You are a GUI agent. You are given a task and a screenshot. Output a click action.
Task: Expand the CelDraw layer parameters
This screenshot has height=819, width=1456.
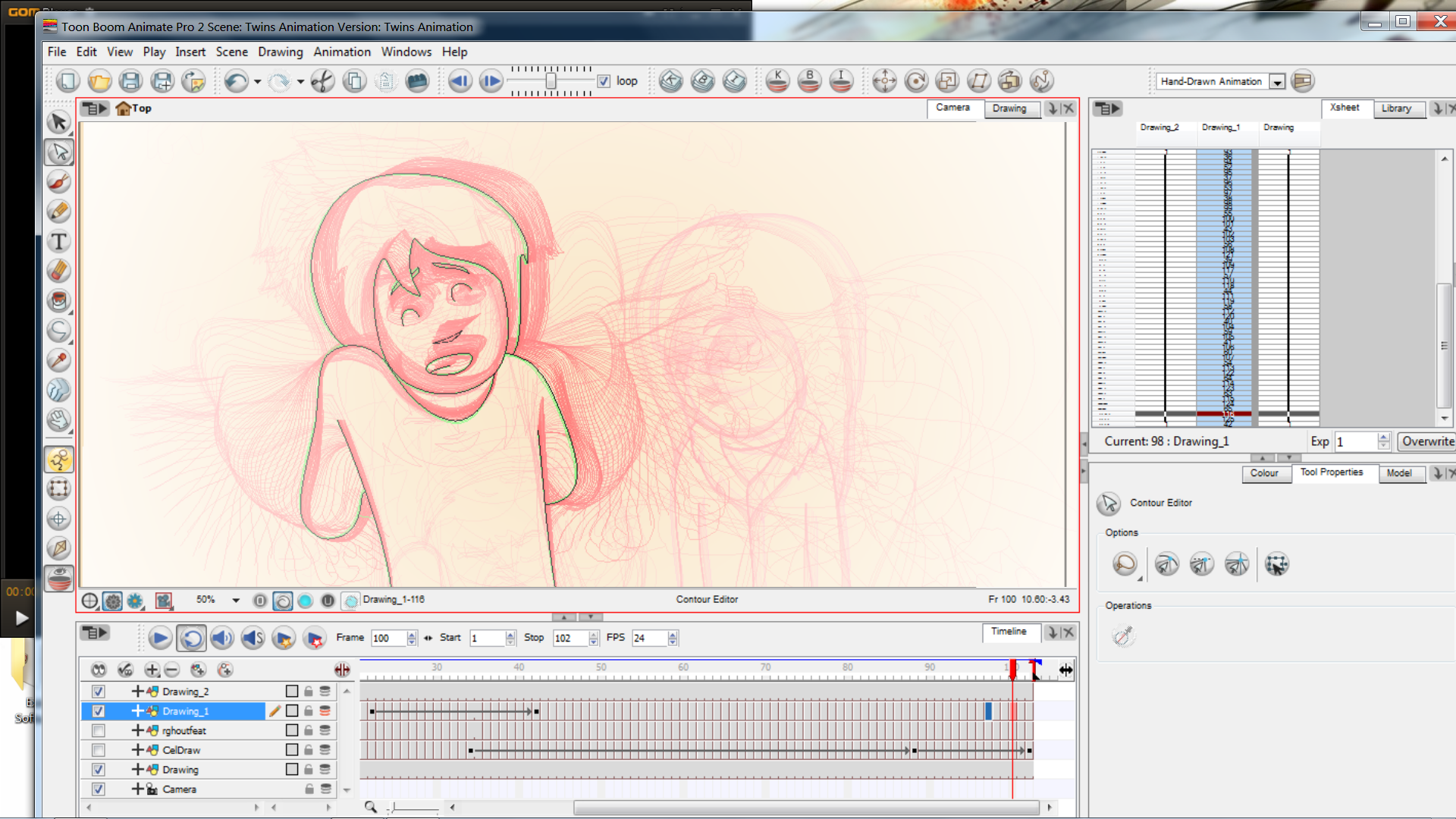(137, 750)
